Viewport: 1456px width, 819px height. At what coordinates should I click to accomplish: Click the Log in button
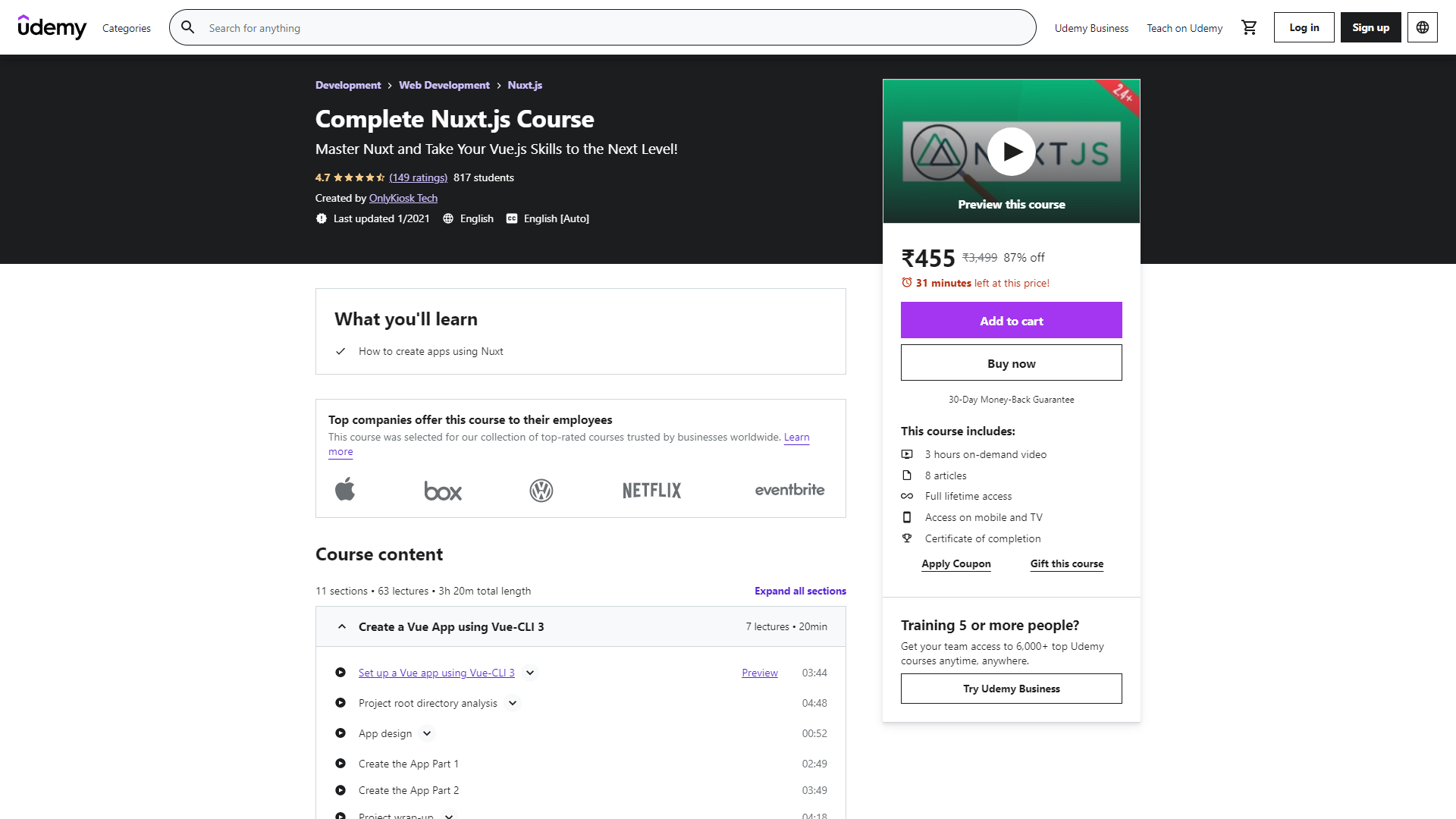click(x=1304, y=27)
